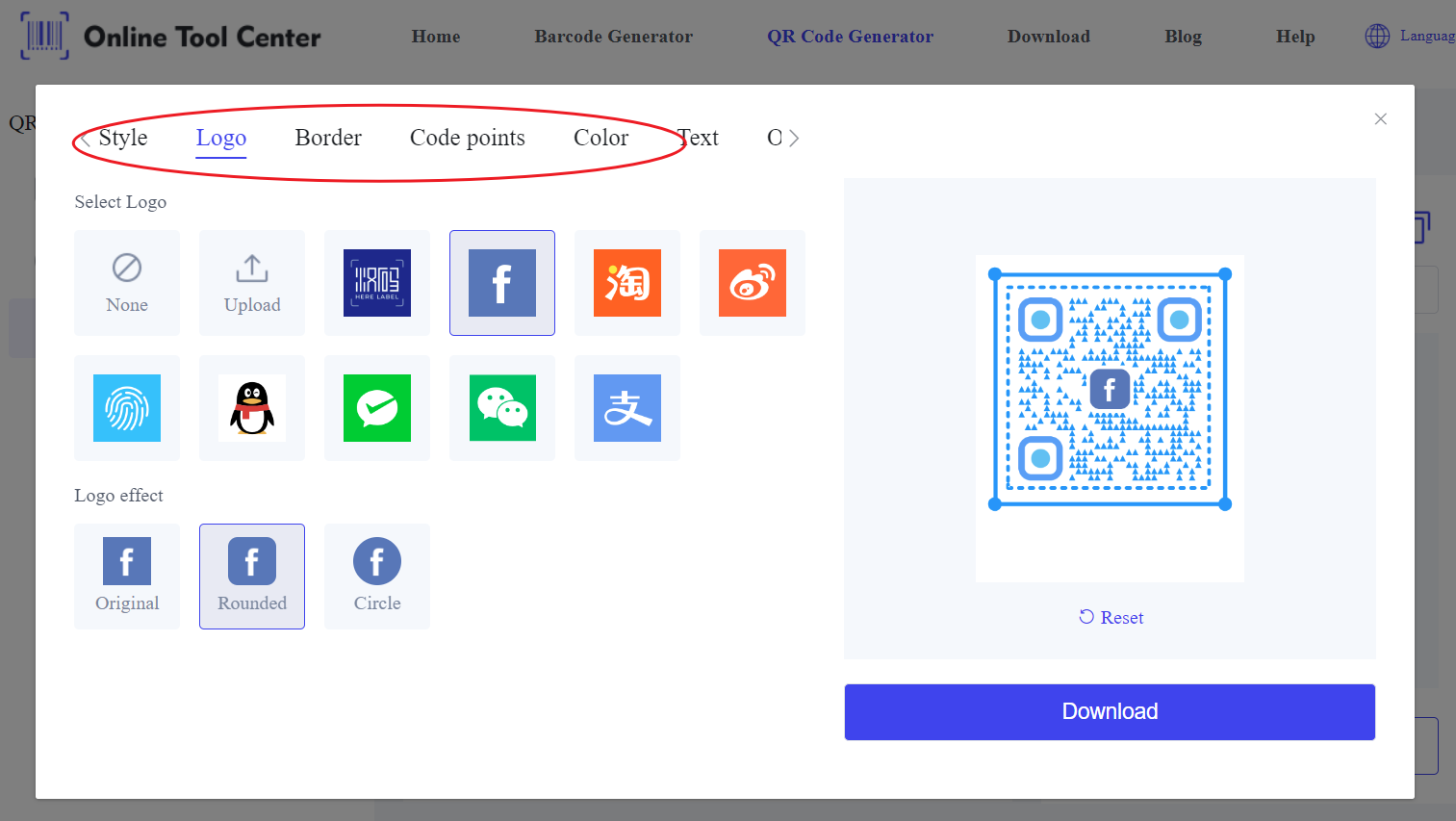Go to the Code points tab

pyautogui.click(x=468, y=138)
